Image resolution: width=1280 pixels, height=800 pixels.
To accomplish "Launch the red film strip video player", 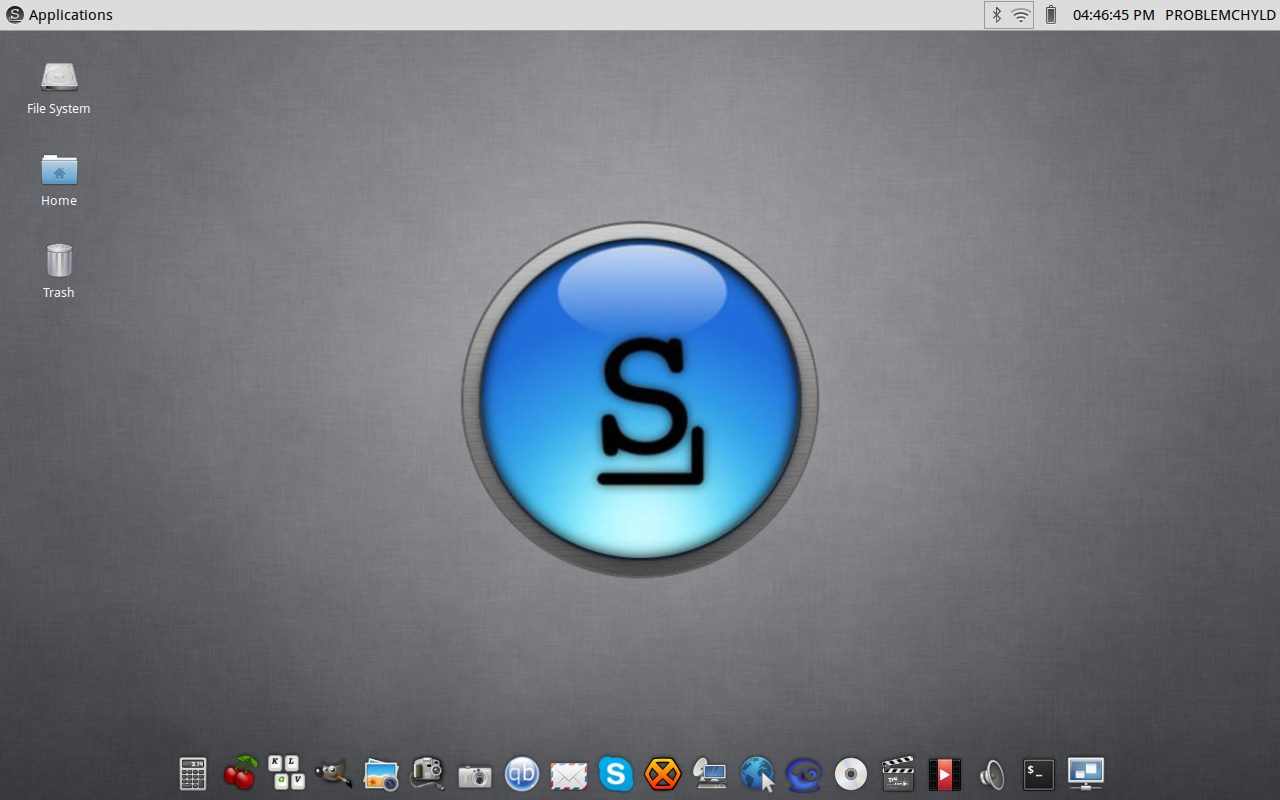I will pyautogui.click(x=944, y=774).
